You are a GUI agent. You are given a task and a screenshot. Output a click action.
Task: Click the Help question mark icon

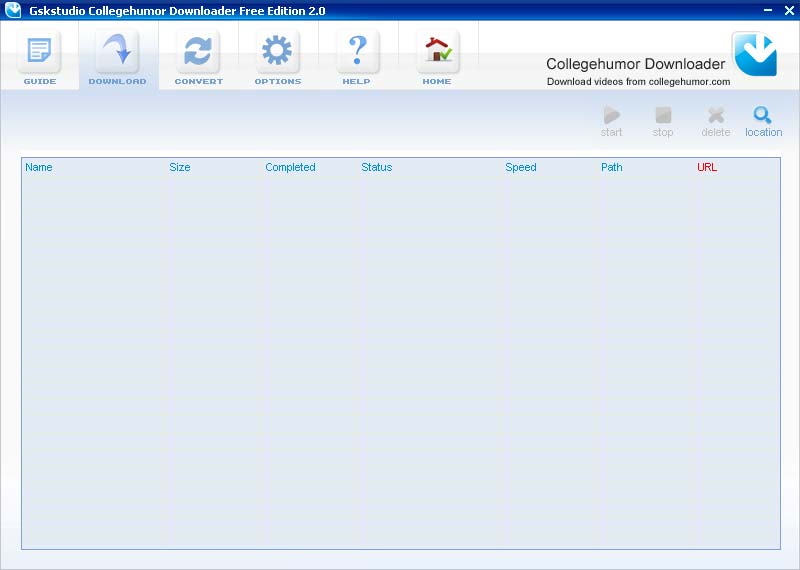(x=358, y=51)
